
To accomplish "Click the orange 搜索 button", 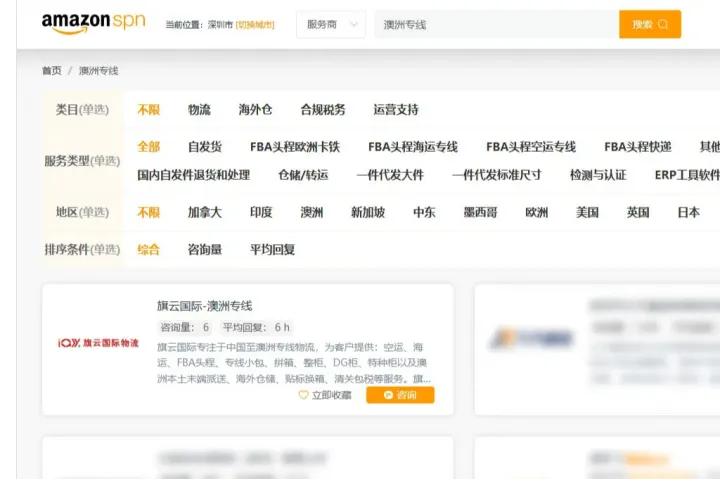I will tap(650, 24).
